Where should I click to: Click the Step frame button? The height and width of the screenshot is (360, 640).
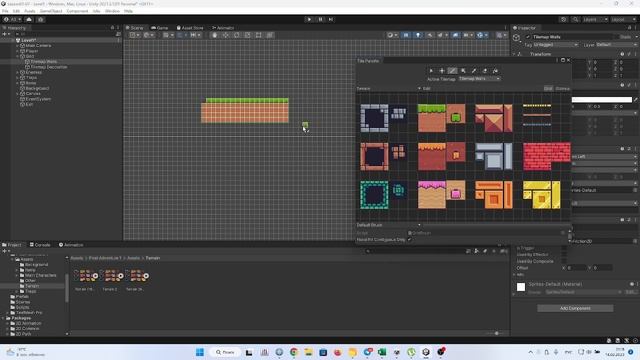331,19
